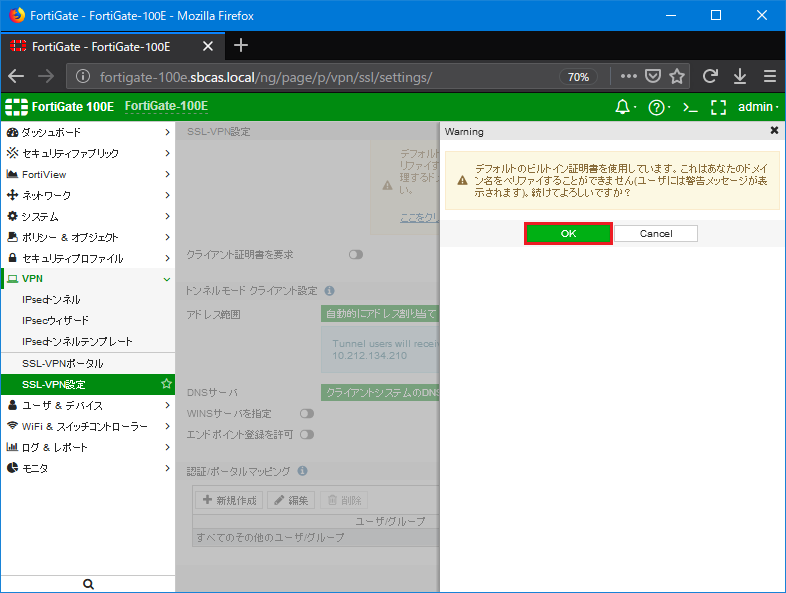Open the CLI console icon
Screen dimensions: 786x593
[690, 107]
